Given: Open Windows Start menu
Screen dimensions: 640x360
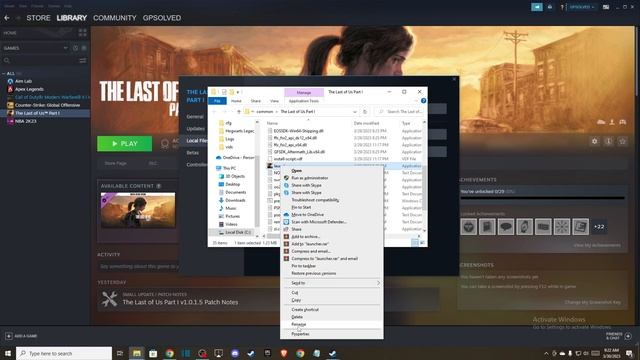Looking at the screenshot, I should [x=7, y=353].
